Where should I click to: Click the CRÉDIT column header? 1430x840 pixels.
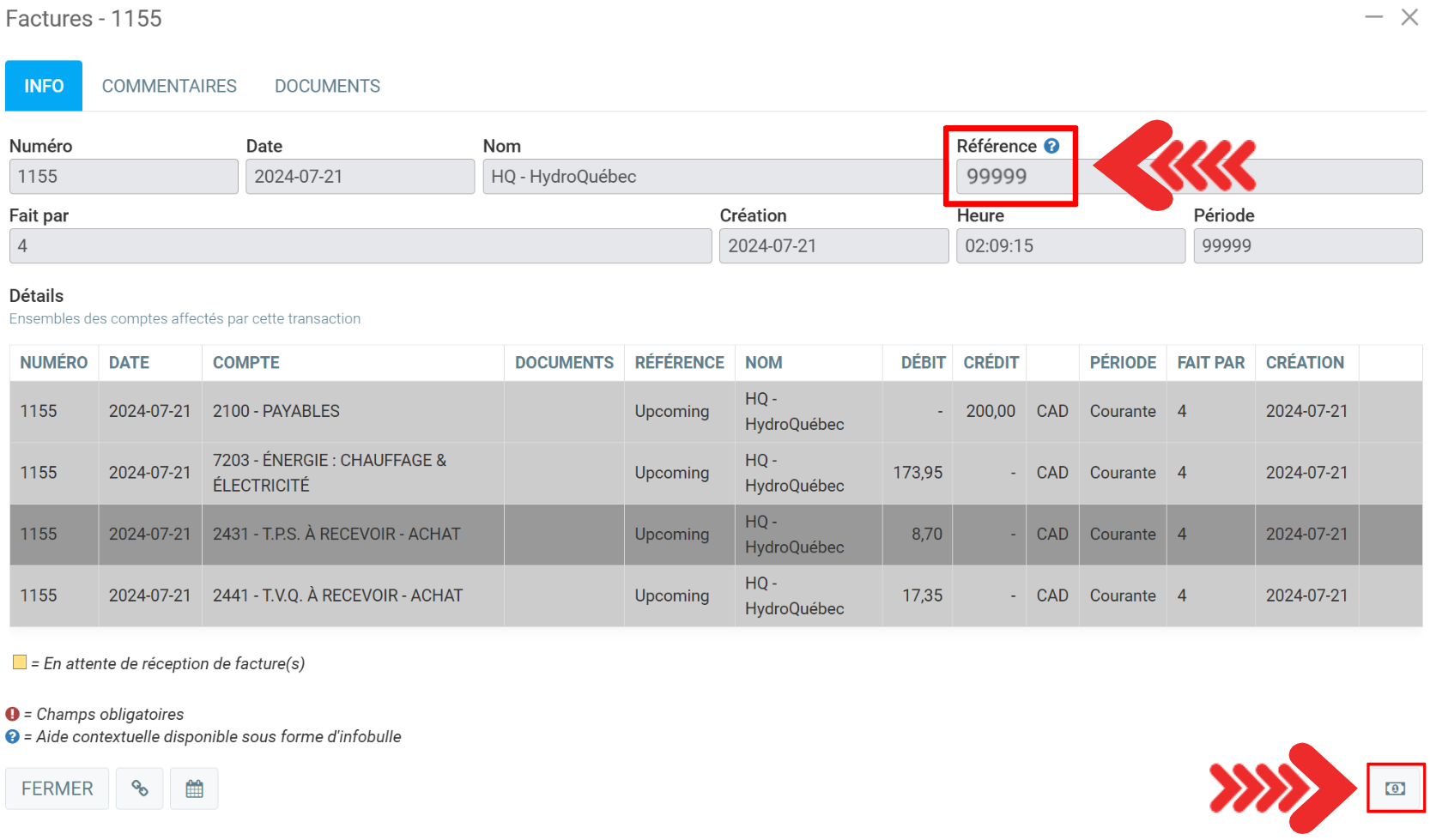click(991, 363)
